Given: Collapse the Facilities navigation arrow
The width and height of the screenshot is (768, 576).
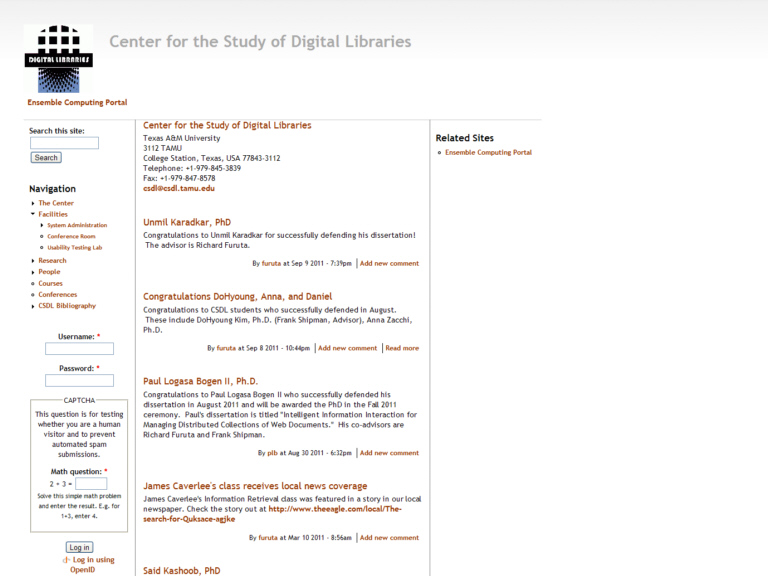Looking at the screenshot, I should click(x=33, y=214).
